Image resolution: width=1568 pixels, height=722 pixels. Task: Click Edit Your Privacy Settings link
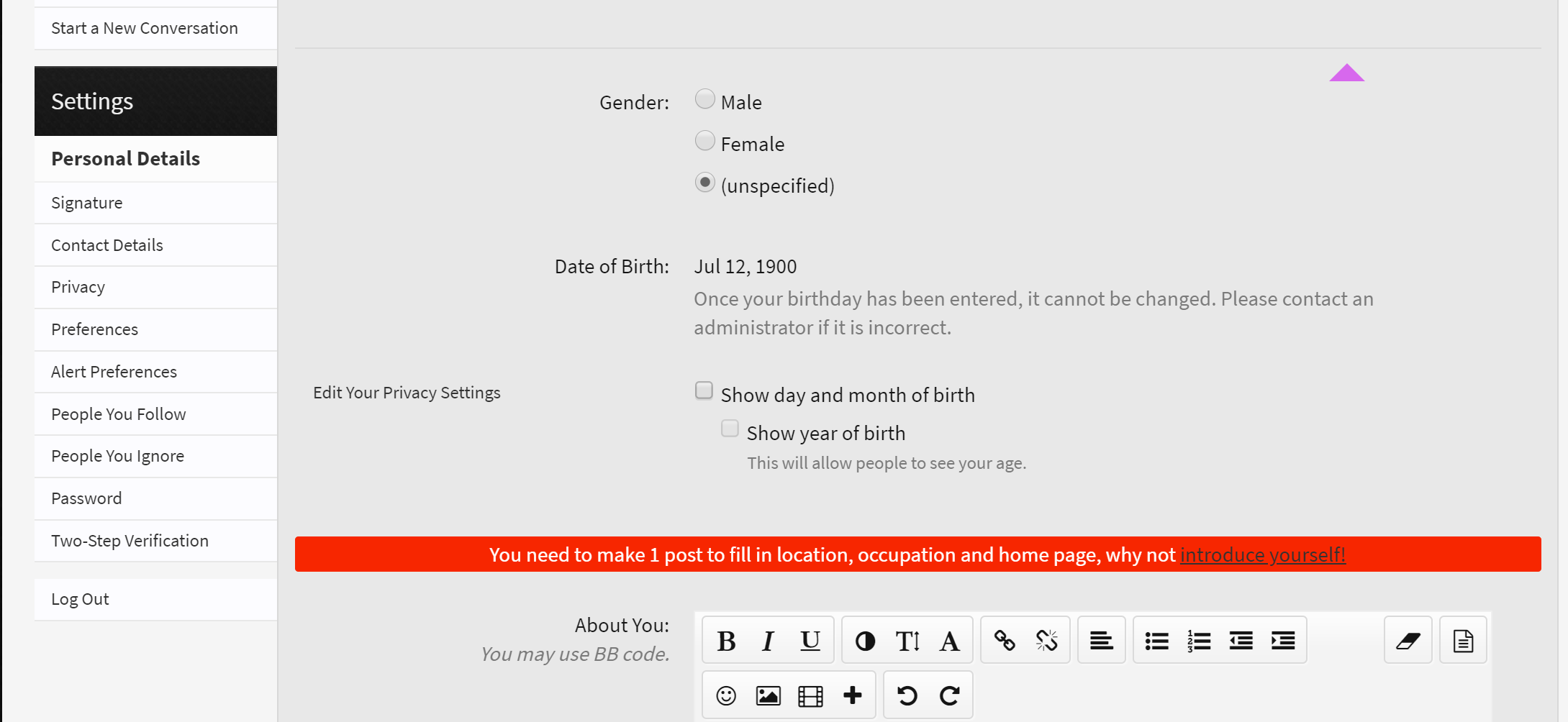click(x=407, y=393)
